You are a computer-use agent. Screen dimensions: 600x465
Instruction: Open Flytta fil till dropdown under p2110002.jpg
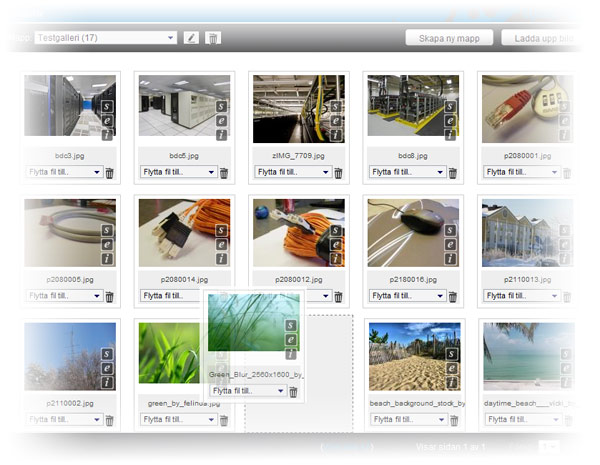(65, 419)
